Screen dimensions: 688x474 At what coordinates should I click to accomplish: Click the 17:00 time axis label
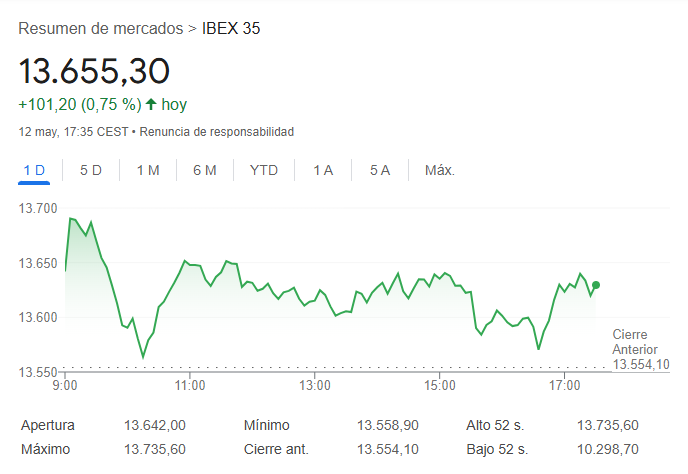point(564,385)
